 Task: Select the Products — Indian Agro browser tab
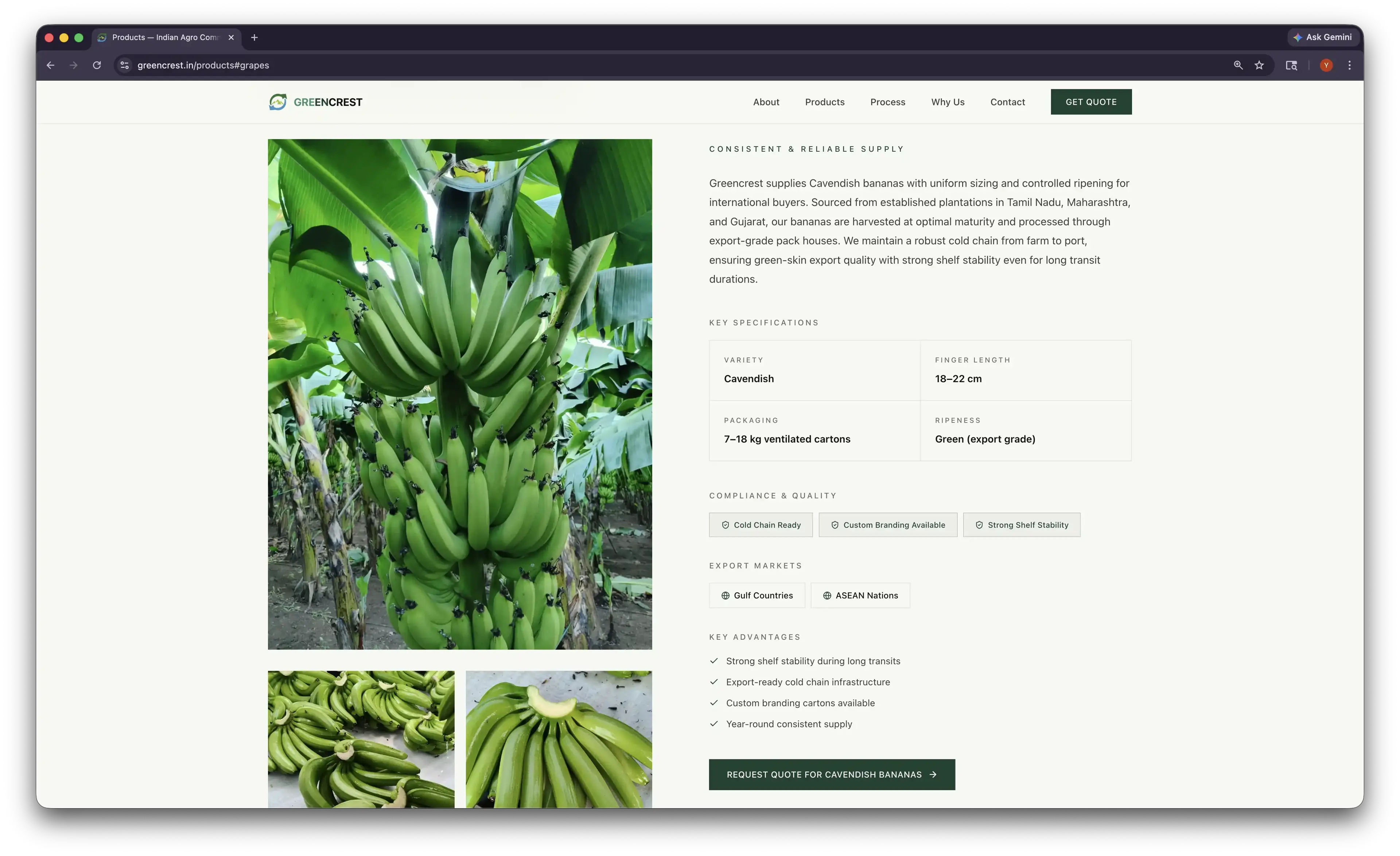tap(166, 38)
